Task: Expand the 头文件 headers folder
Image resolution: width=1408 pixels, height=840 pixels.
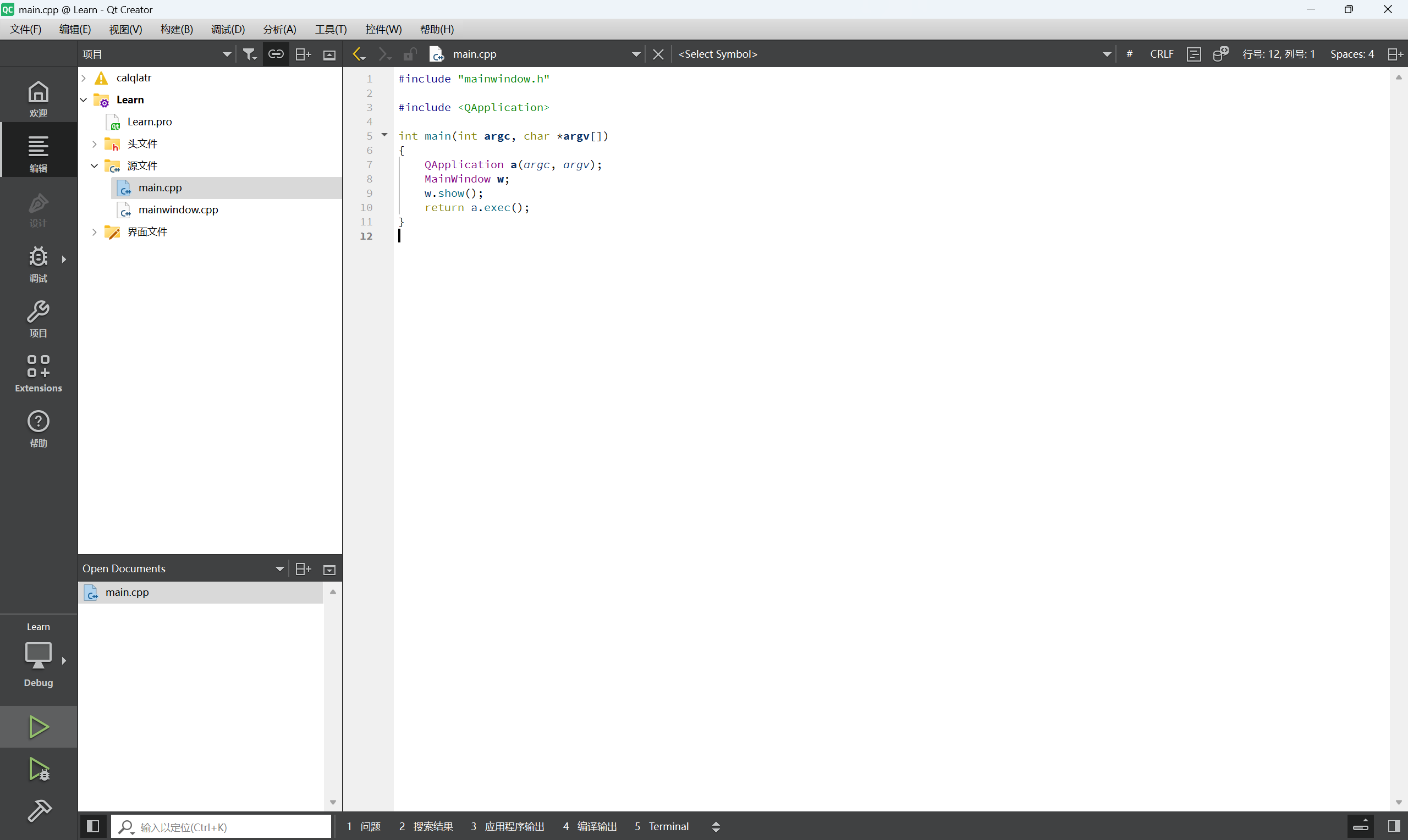Action: coord(95,144)
